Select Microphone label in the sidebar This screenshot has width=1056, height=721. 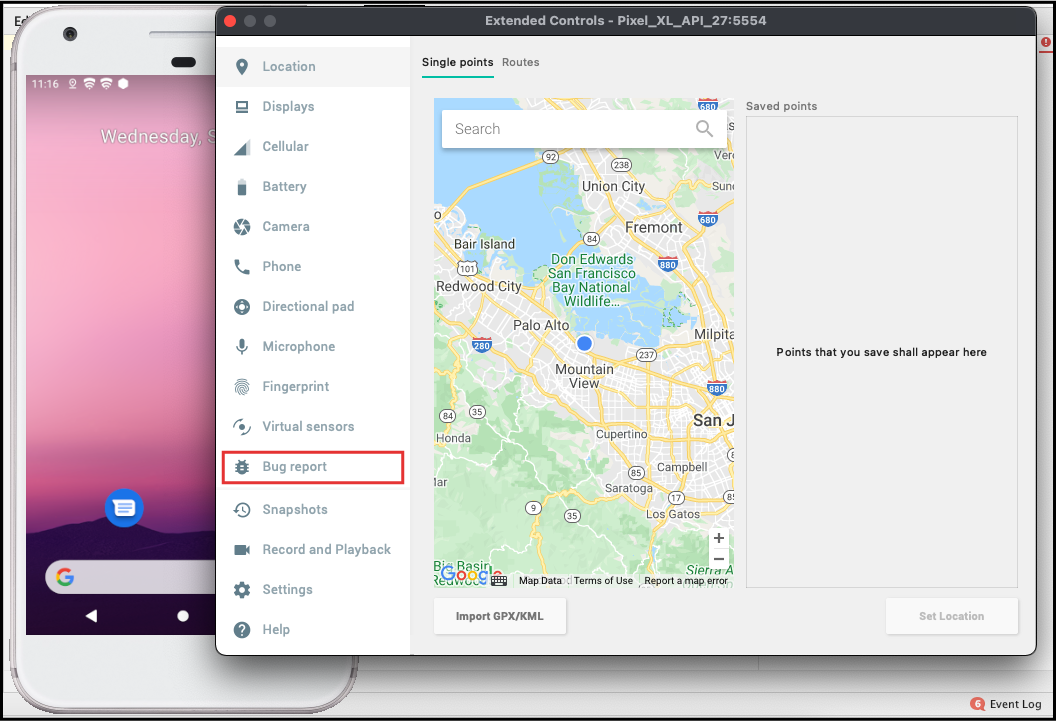point(299,347)
